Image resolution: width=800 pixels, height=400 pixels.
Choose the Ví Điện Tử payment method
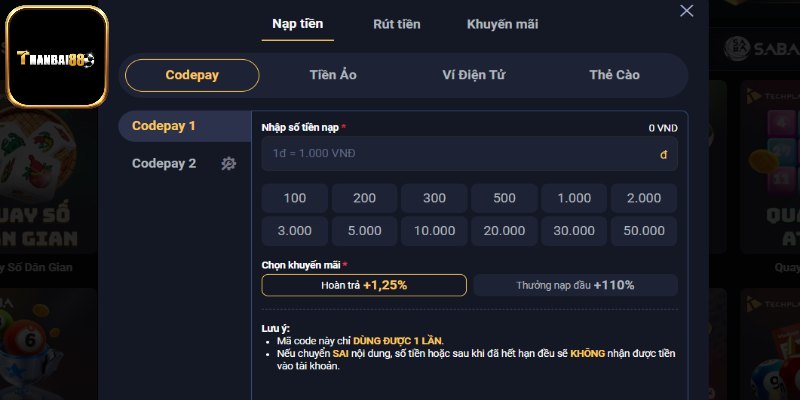click(x=474, y=75)
